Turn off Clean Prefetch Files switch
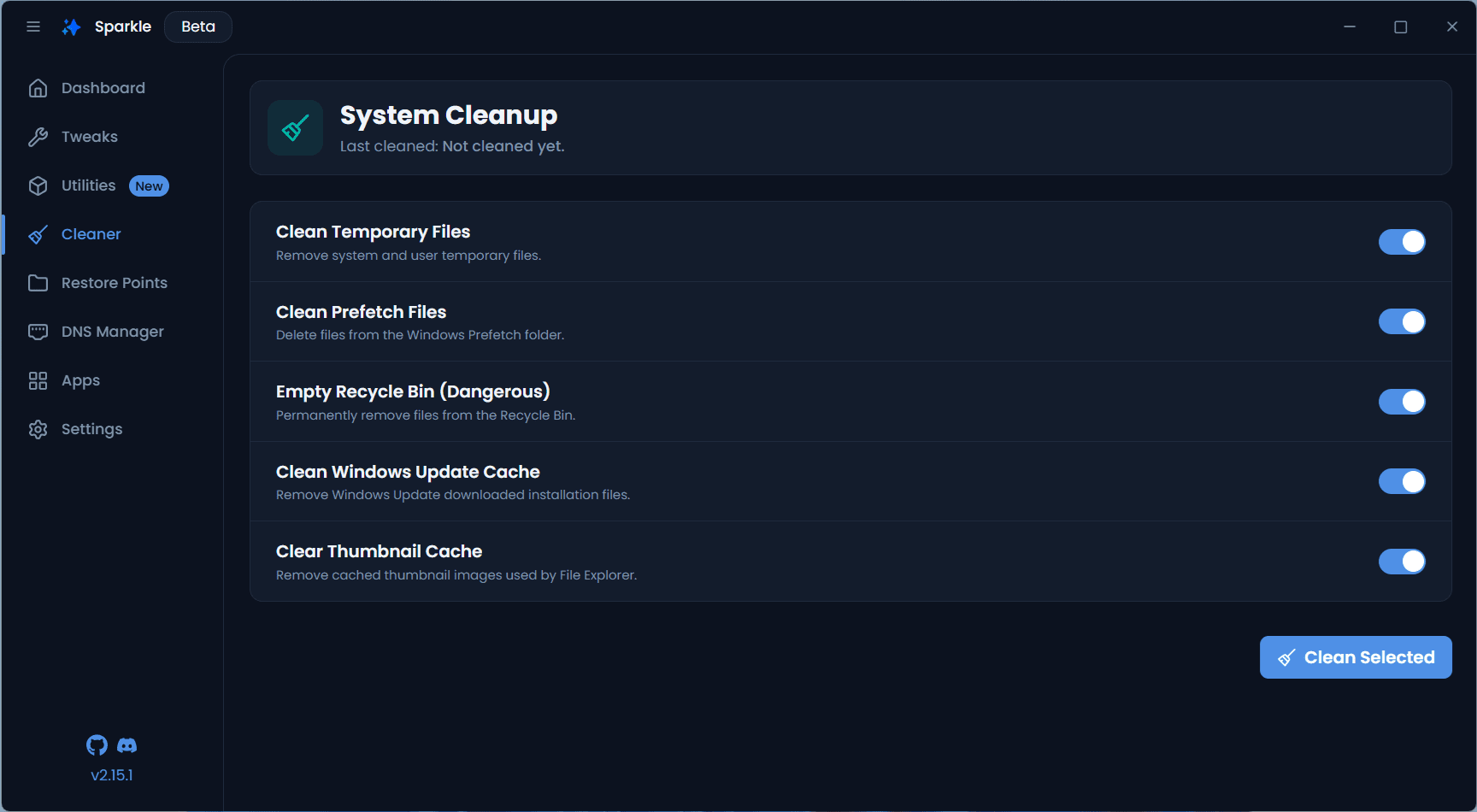 tap(1402, 321)
